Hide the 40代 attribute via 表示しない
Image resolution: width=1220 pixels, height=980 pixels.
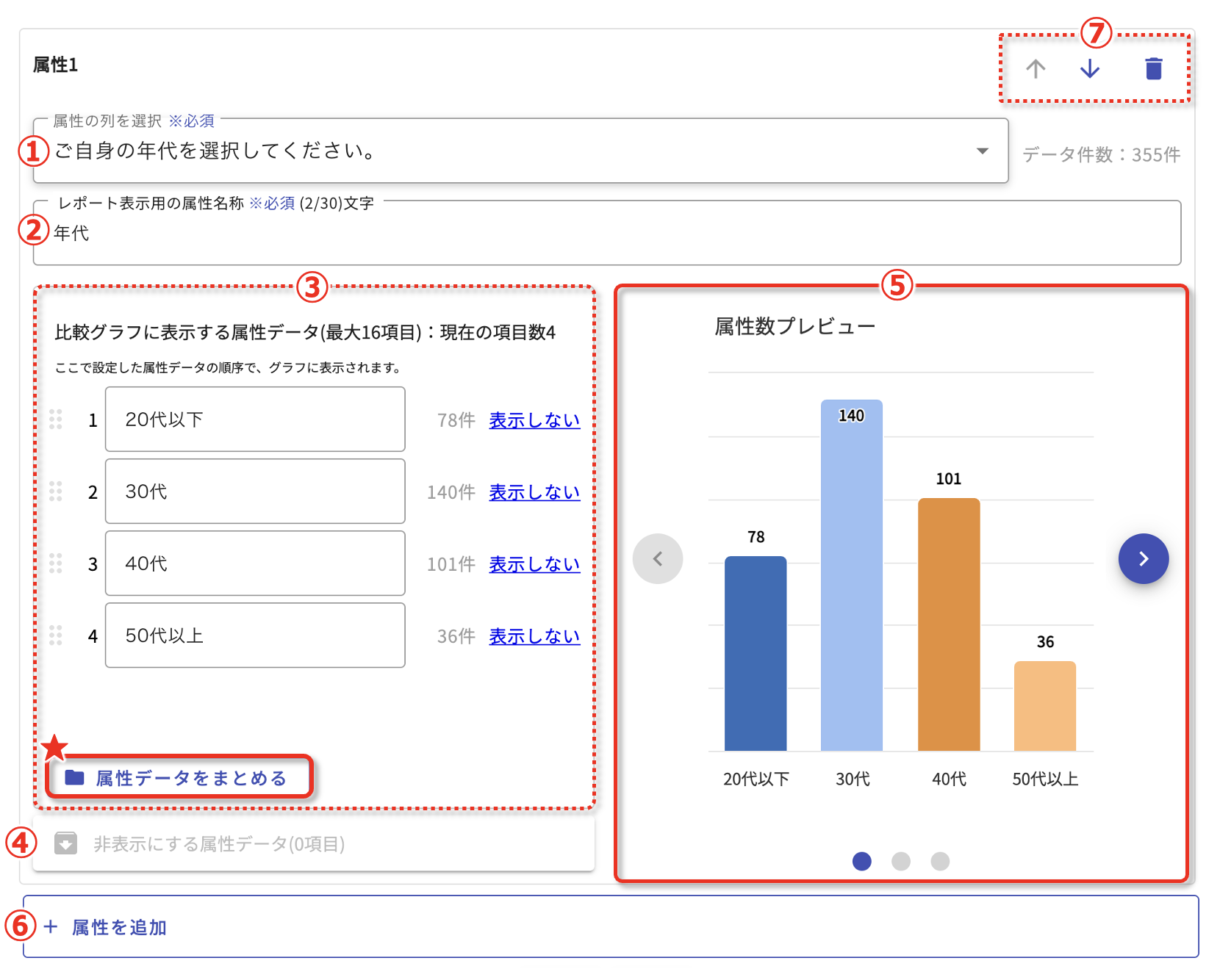point(534,564)
